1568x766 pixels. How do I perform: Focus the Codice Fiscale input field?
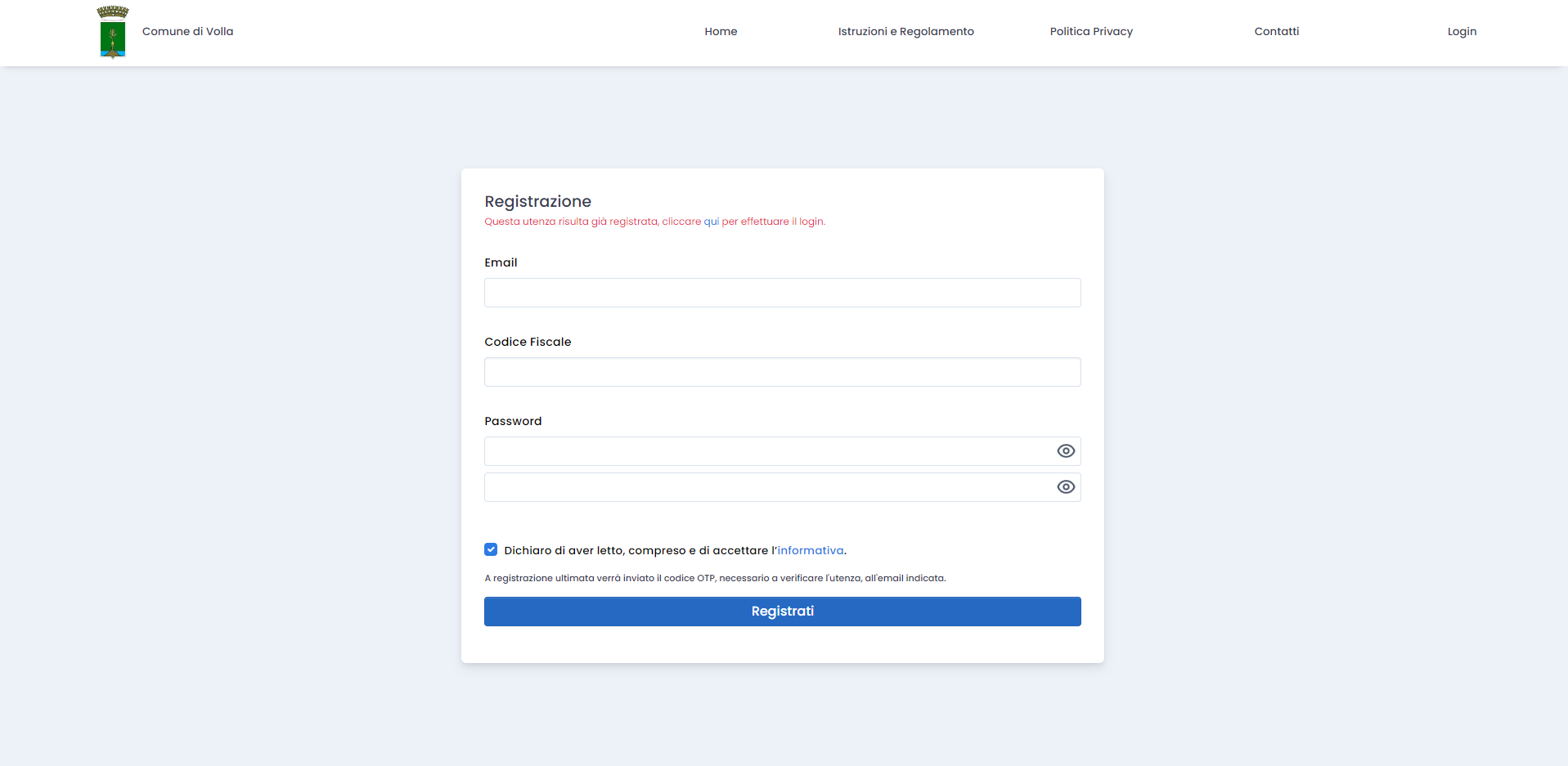tap(782, 372)
